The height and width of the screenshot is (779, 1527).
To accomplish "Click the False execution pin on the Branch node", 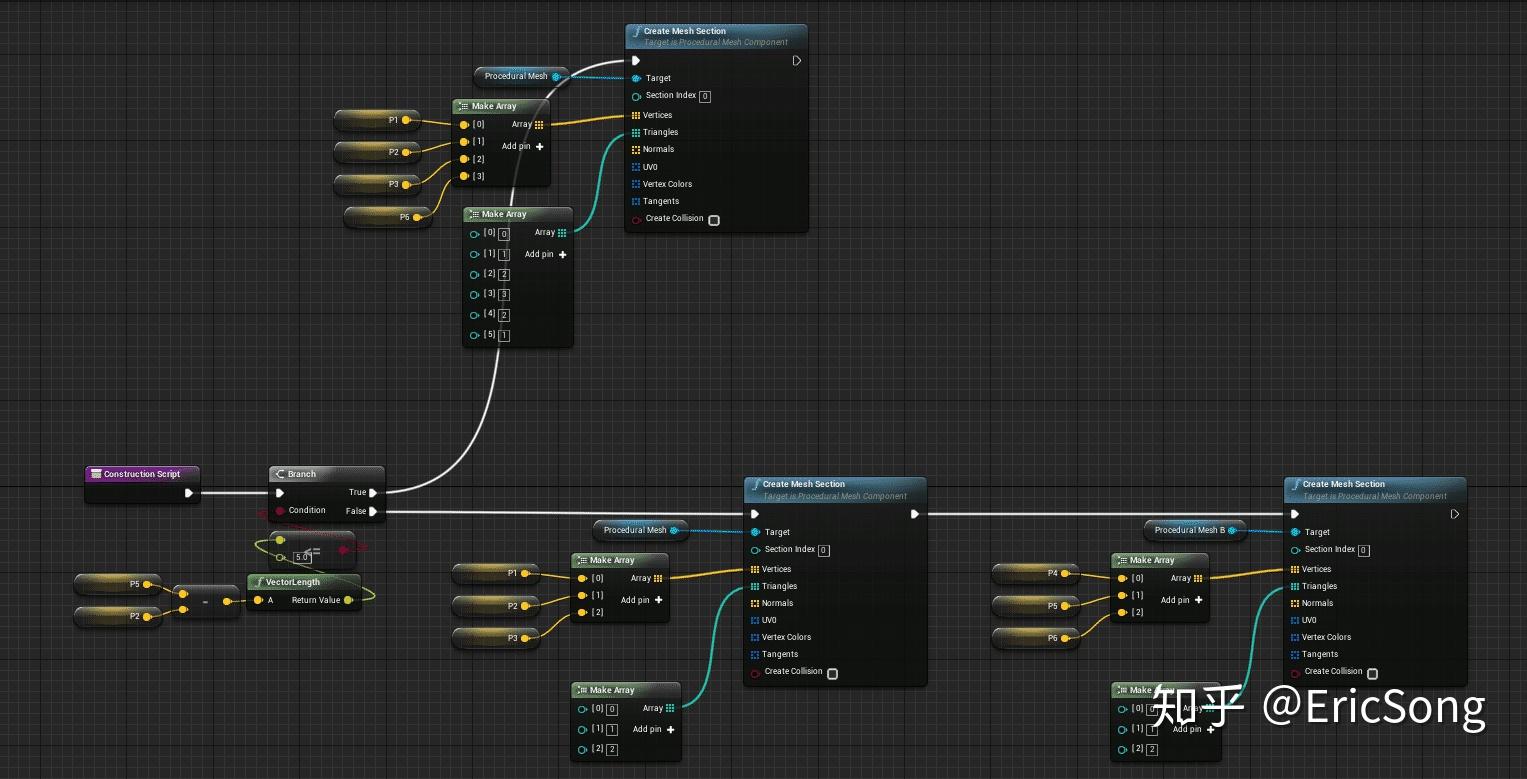I will pyautogui.click(x=374, y=511).
